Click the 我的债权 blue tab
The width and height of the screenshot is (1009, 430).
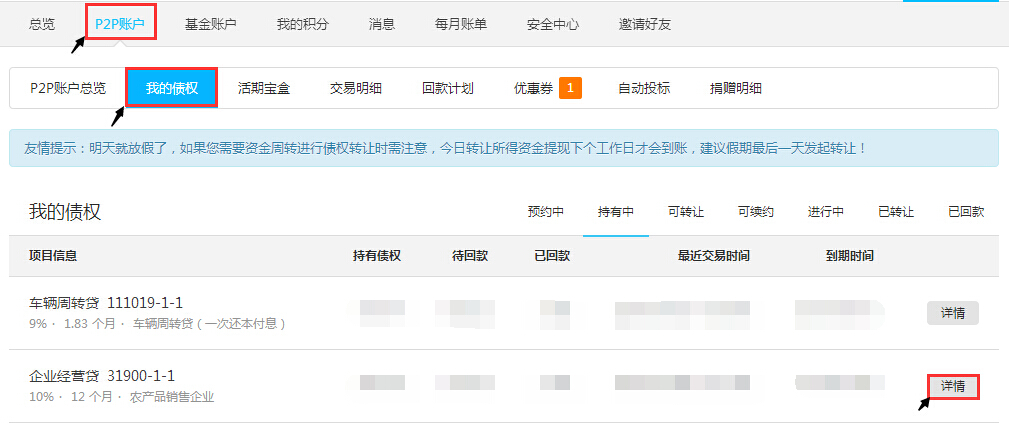tap(171, 88)
